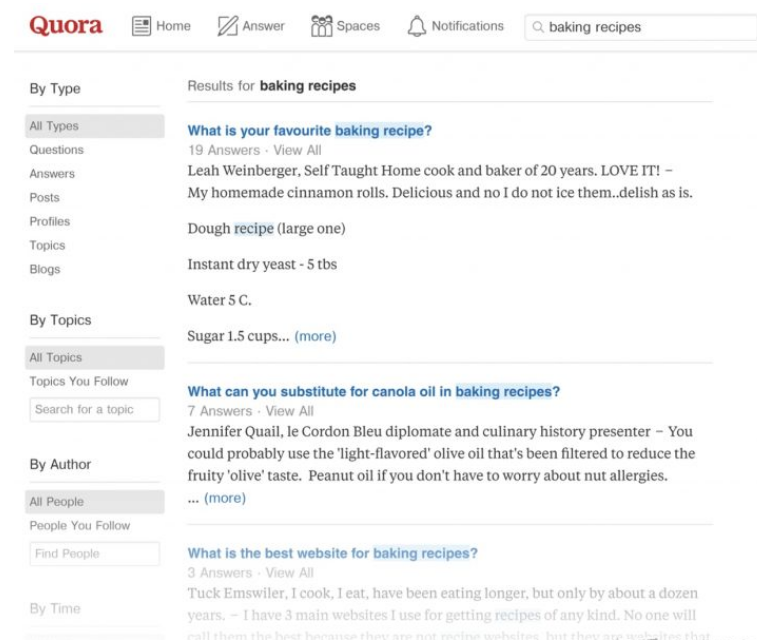The image size is (757, 640).
Task: Click the Quora logo
Action: 66,26
